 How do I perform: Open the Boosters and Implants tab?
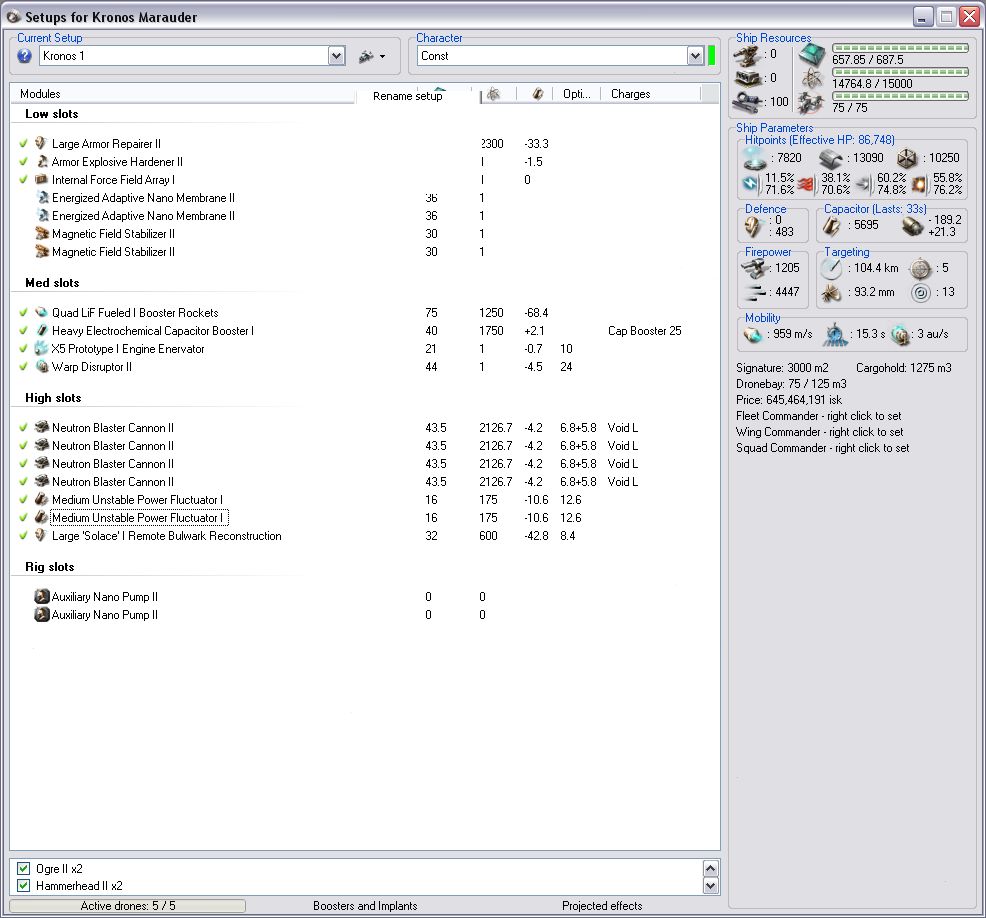[x=365, y=906]
